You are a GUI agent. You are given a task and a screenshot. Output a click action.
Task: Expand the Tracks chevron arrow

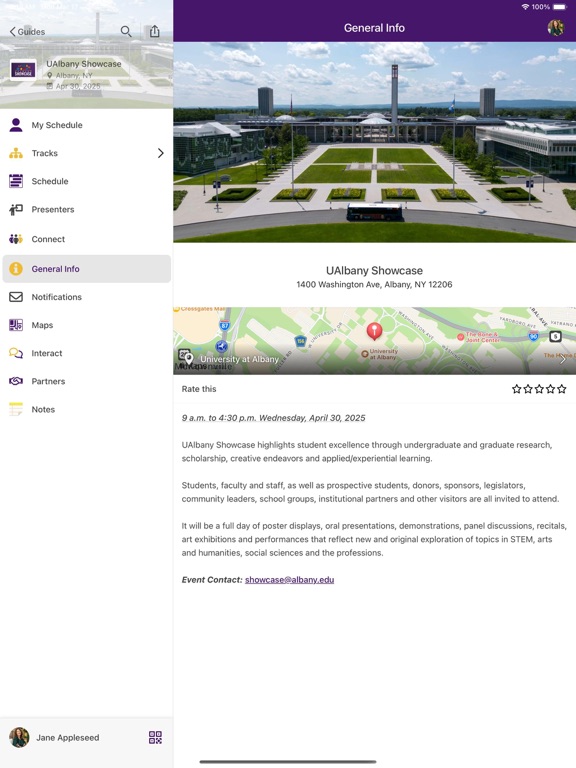[161, 153]
